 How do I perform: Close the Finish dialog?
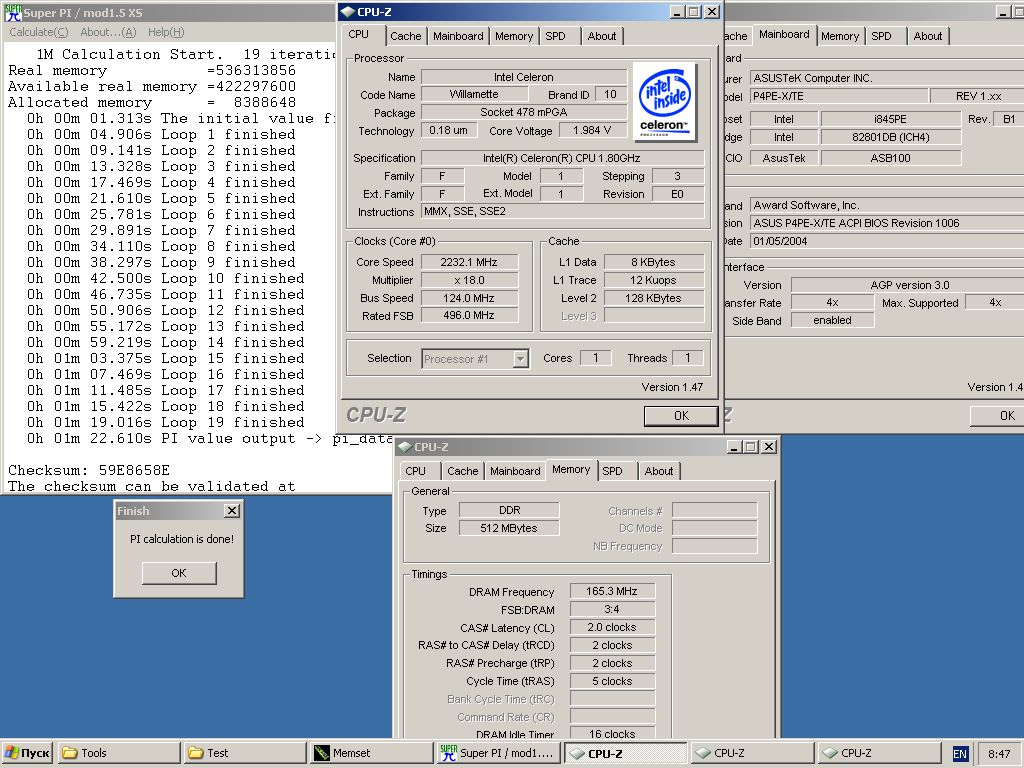[232, 511]
